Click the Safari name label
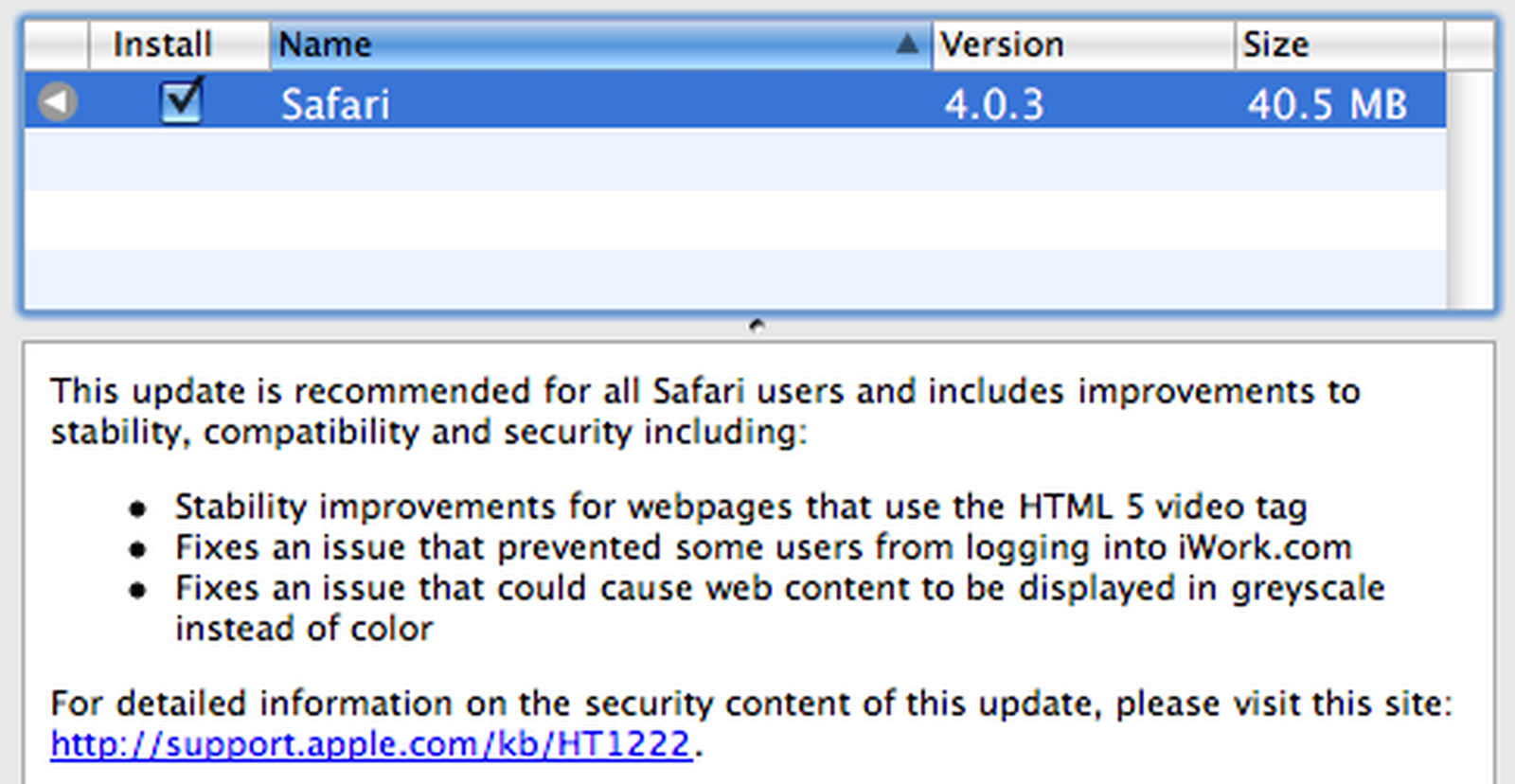 click(335, 104)
